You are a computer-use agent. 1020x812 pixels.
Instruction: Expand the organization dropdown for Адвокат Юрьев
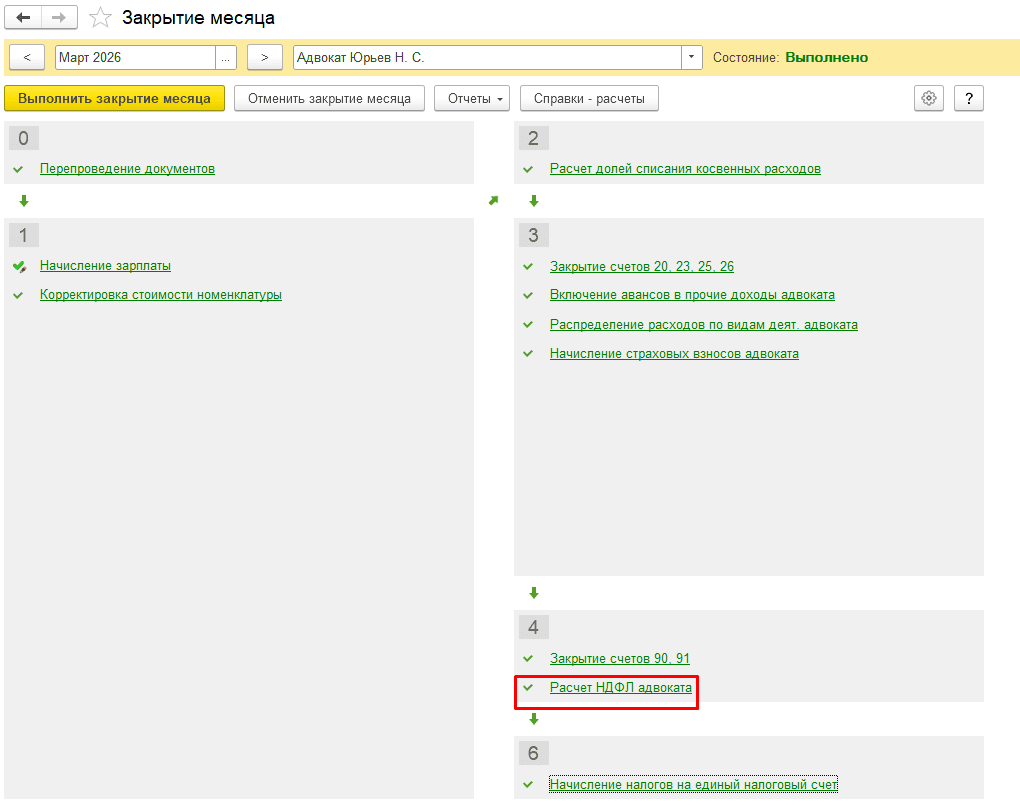pyautogui.click(x=691, y=57)
